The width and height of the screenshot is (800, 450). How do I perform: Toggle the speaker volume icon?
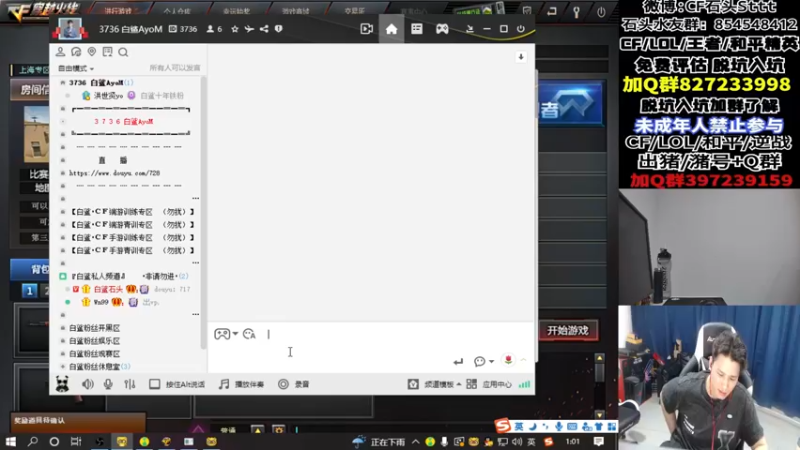click(x=88, y=384)
